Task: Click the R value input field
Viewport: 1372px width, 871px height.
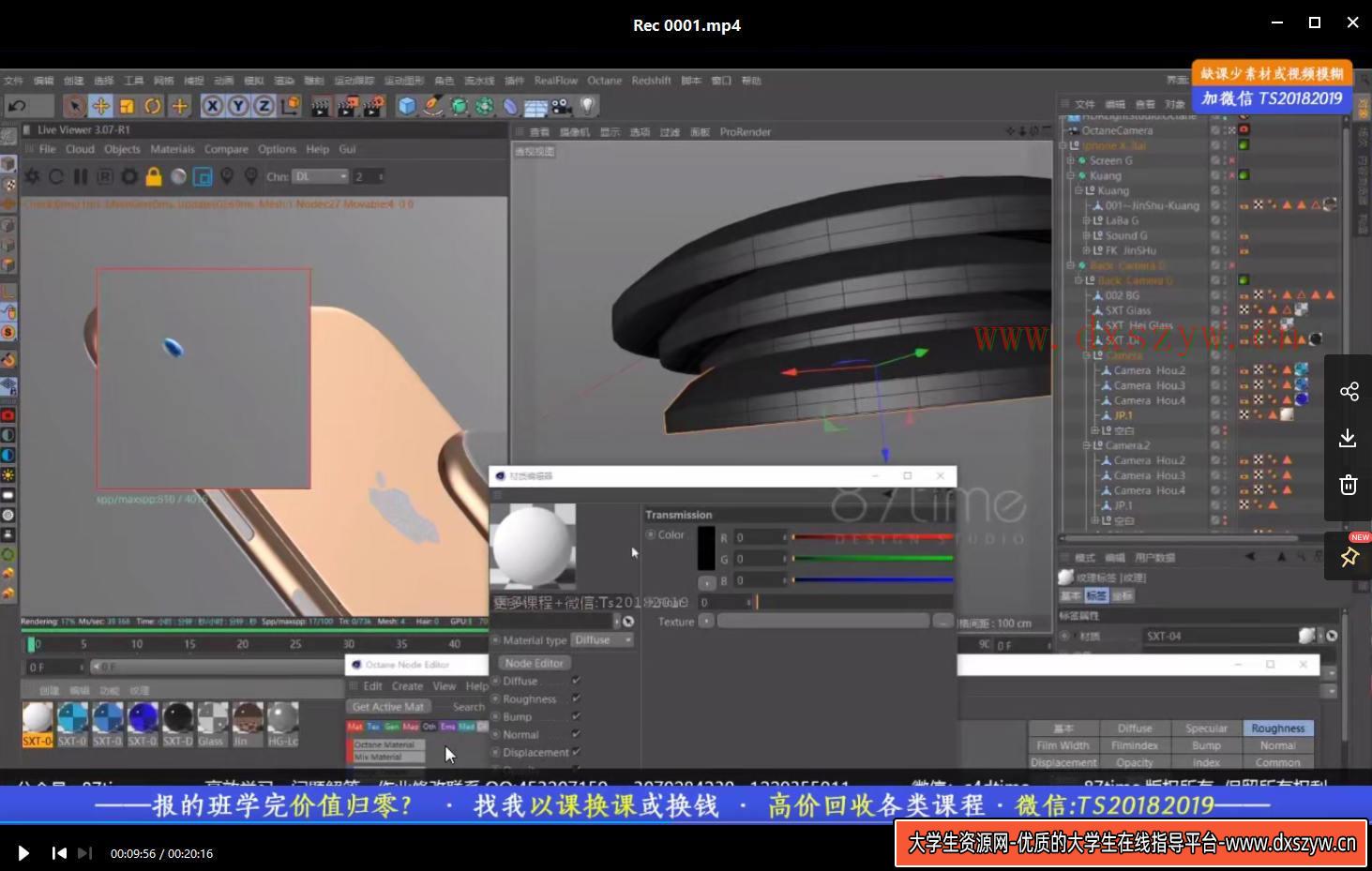Action: [760, 537]
